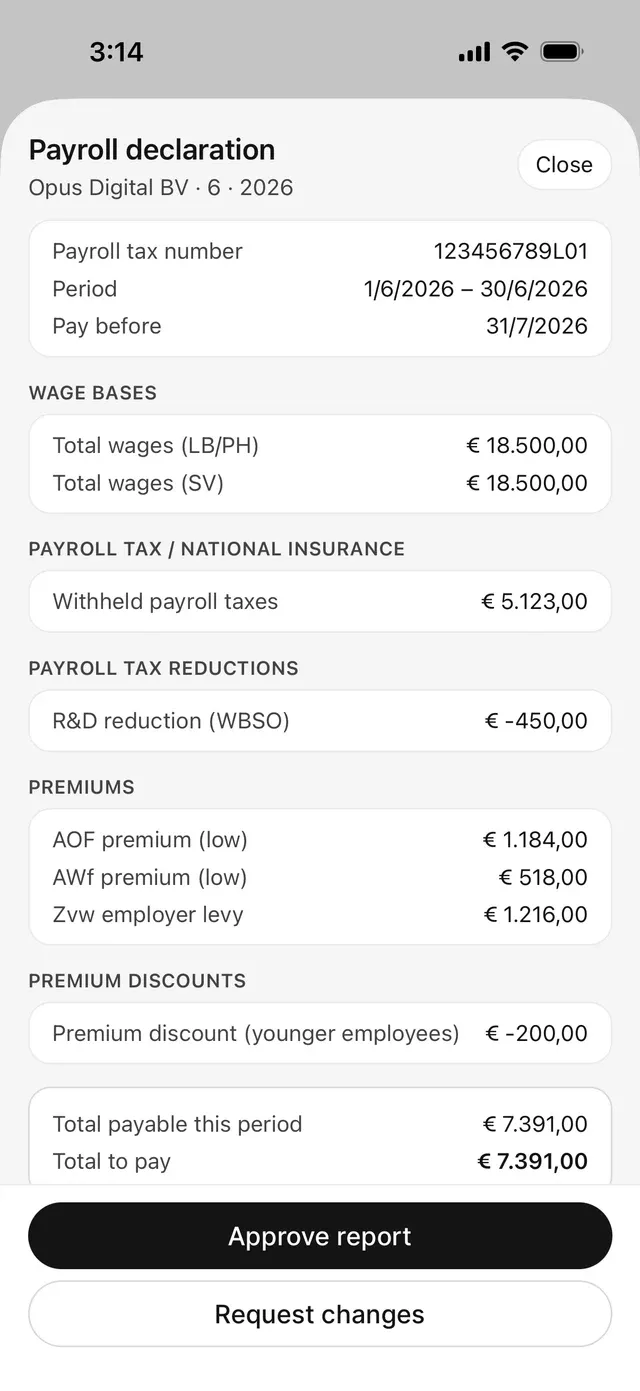This screenshot has width=640, height=1391.
Task: Tap the Pay before 31/7/2026 row
Action: coord(320,326)
